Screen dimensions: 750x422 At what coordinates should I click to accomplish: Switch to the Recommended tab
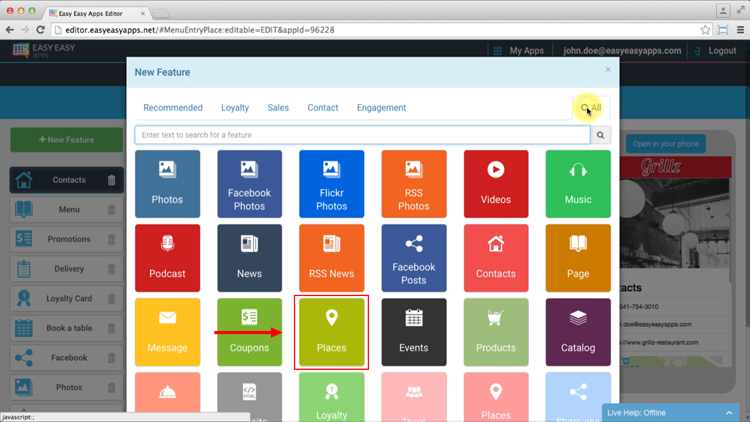tap(173, 108)
